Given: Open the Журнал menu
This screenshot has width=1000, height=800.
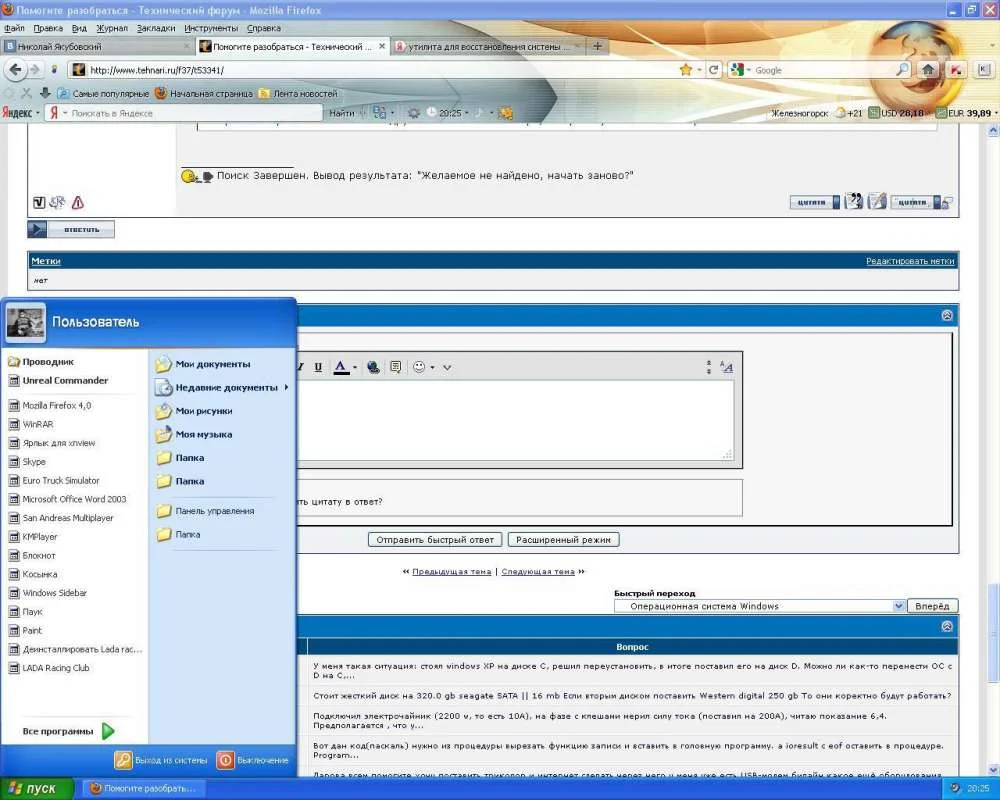Looking at the screenshot, I should tap(112, 28).
